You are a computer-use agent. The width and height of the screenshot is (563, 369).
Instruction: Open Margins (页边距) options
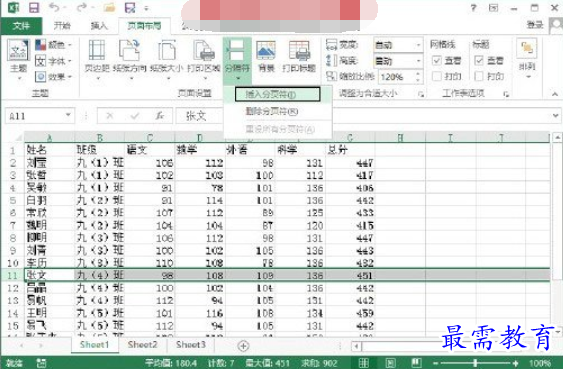coord(97,59)
